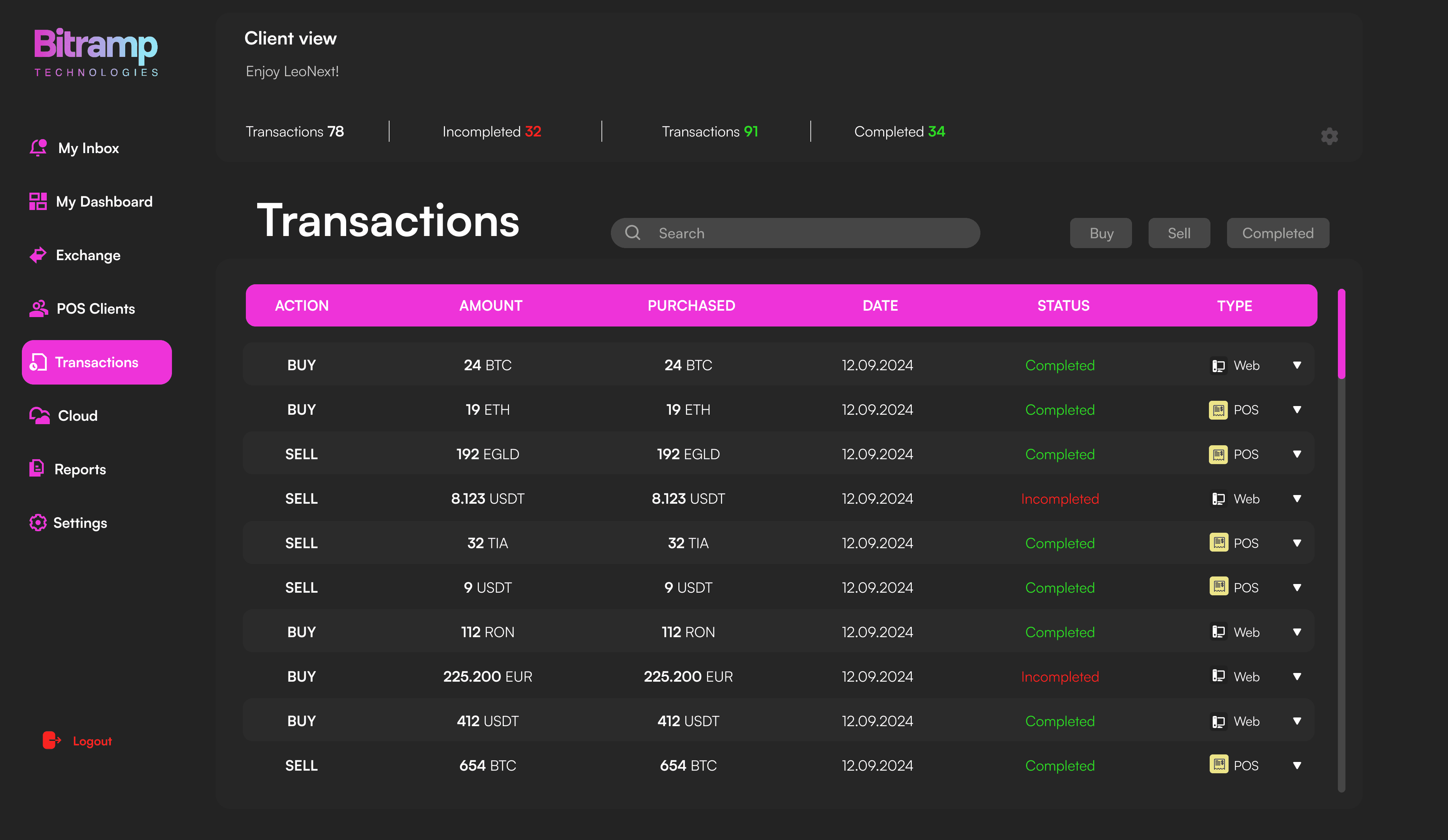Click the POS receipt icon on 19 ETH row
This screenshot has height=840, width=1448.
[1218, 410]
